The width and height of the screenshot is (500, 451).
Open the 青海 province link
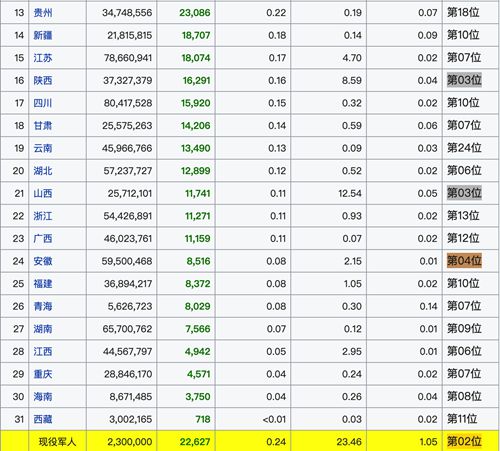(43, 306)
